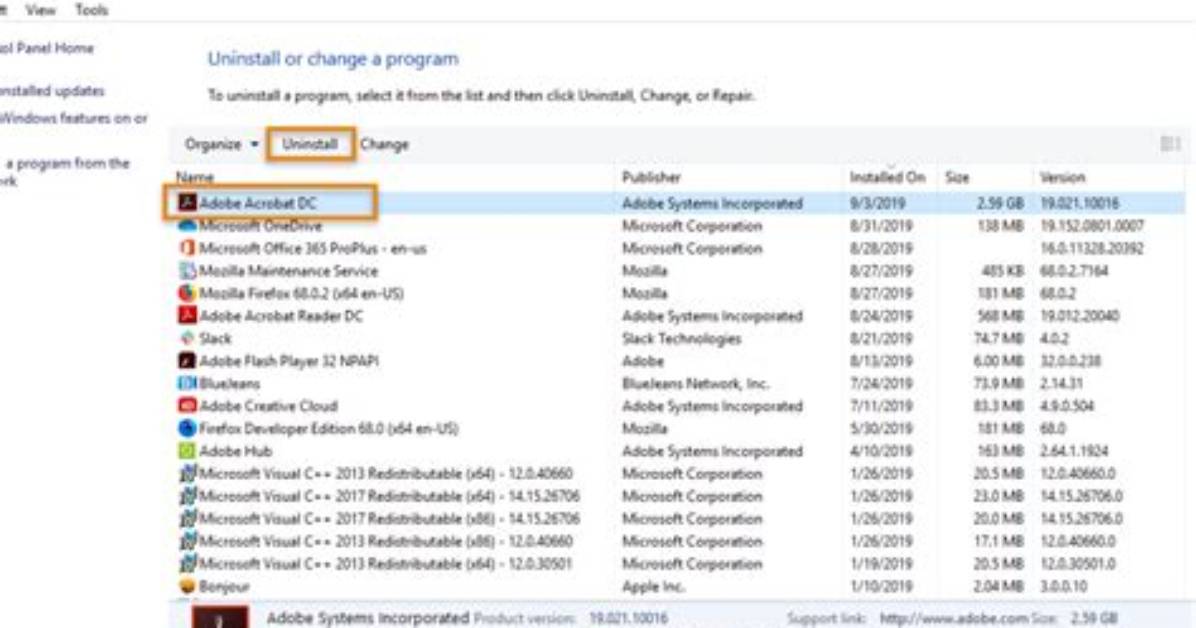
Task: Open Windows features on or off link
Action: coord(73,118)
